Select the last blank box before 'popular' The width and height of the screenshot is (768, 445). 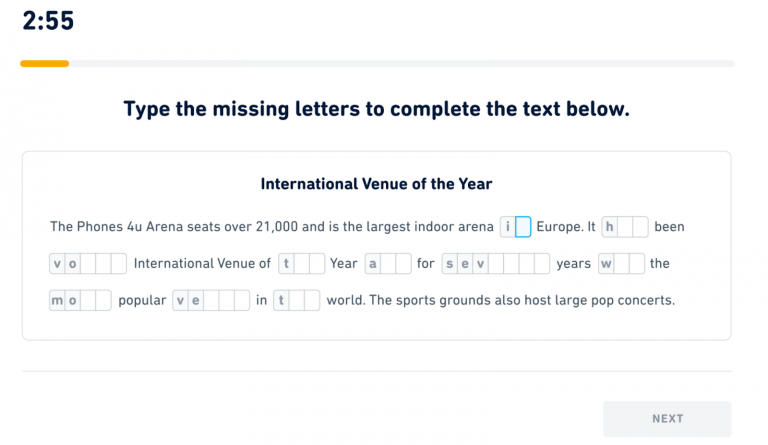[103, 300]
